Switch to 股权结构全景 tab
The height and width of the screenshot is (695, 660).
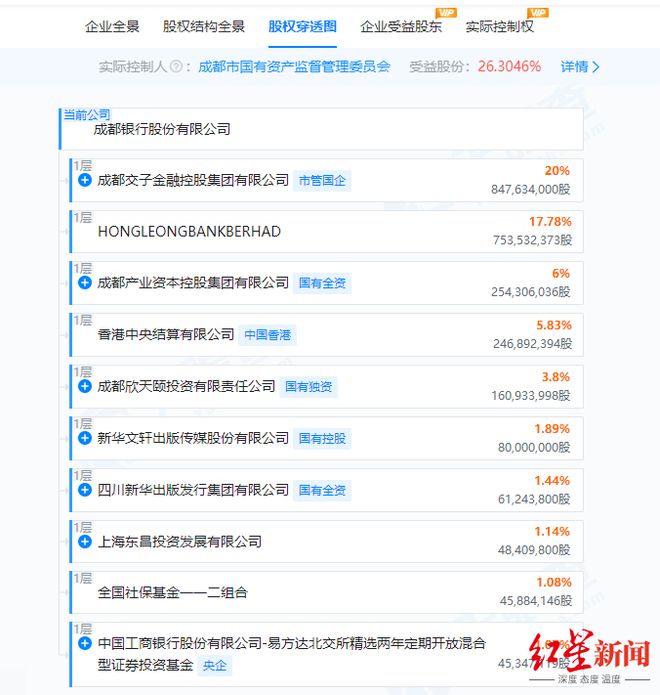coord(203,27)
